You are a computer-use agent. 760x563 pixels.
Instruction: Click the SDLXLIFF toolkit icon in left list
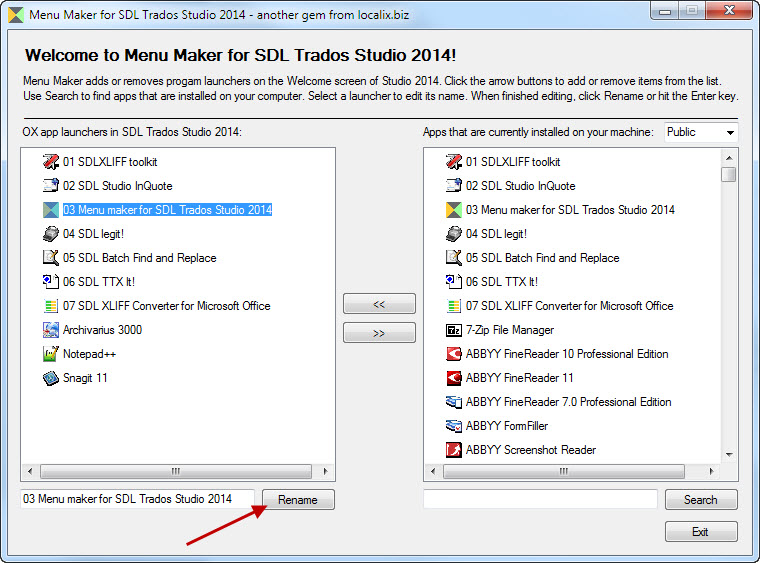point(51,162)
